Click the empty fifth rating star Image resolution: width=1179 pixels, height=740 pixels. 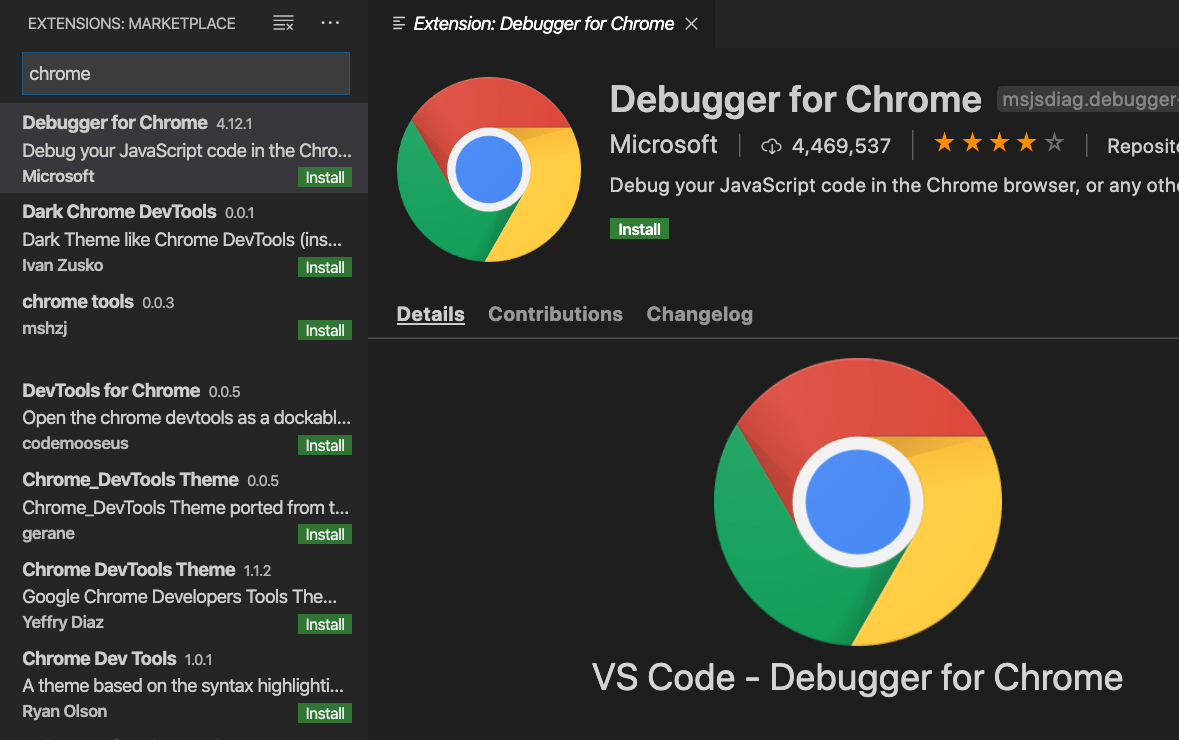pyautogui.click(x=1054, y=143)
